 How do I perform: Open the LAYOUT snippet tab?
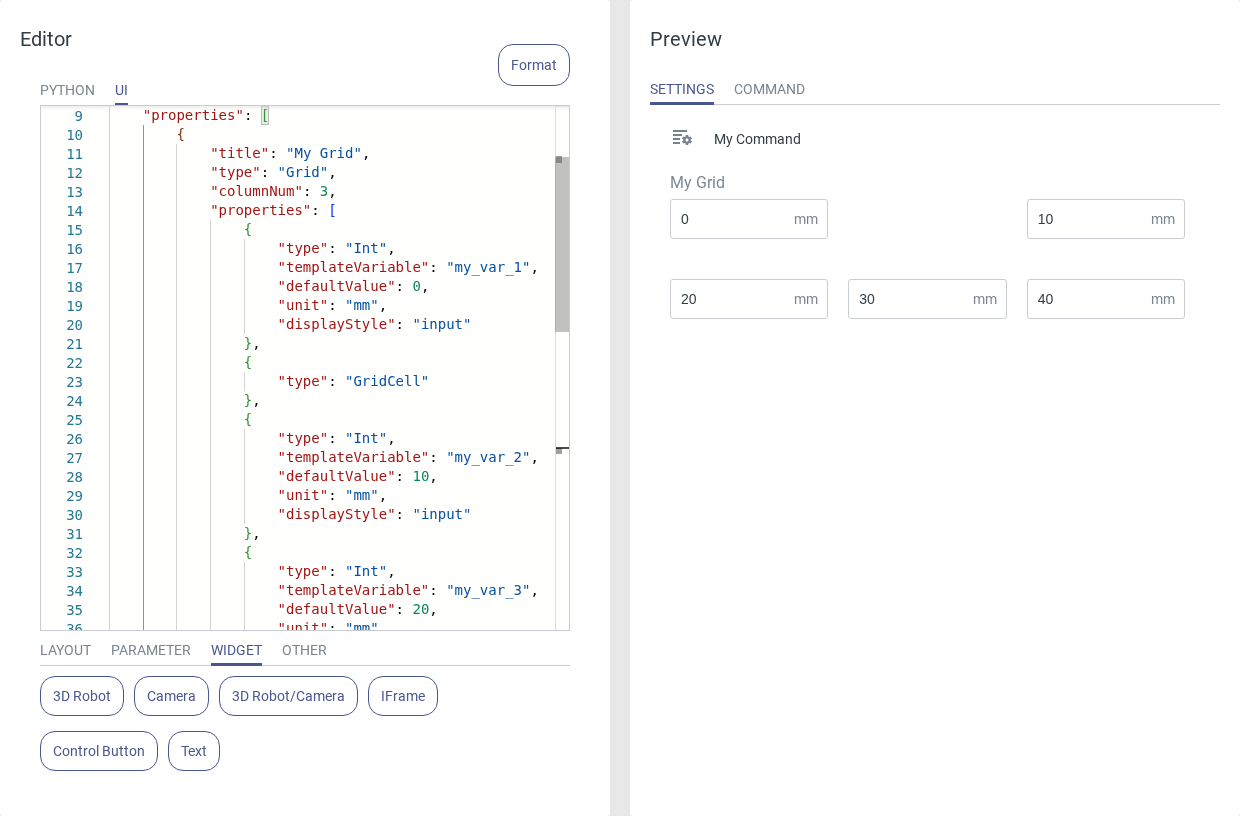(x=65, y=650)
